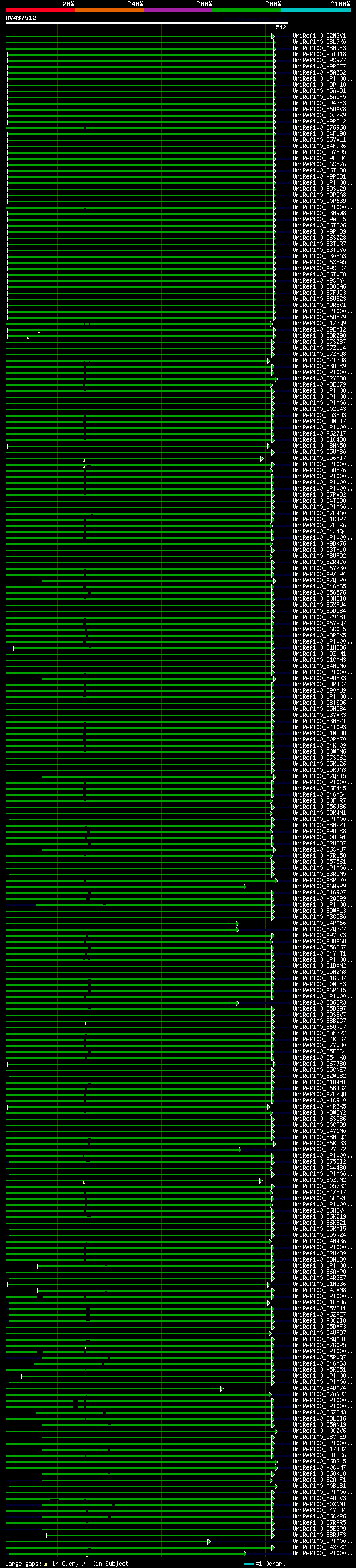Viewport: 356px width, 1568px height.
Task: Select the UniRef100_A6N9P9 label
Action: tap(319, 887)
